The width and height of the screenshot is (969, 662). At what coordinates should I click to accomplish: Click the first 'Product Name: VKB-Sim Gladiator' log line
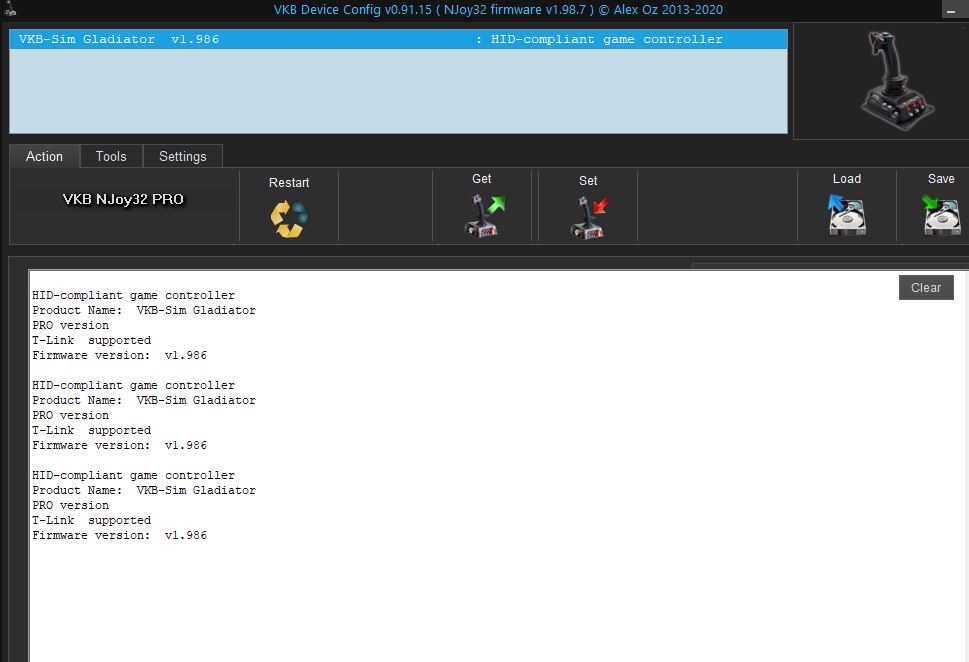pos(143,310)
